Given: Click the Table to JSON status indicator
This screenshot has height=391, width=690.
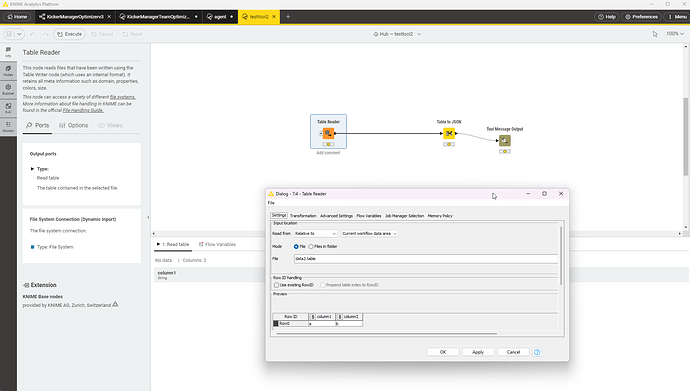Looking at the screenshot, I should (449, 144).
